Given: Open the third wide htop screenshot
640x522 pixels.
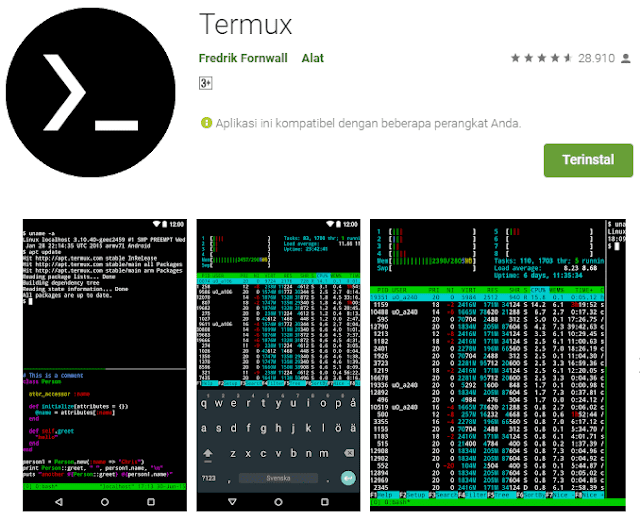Looking at the screenshot, I should point(498,365).
